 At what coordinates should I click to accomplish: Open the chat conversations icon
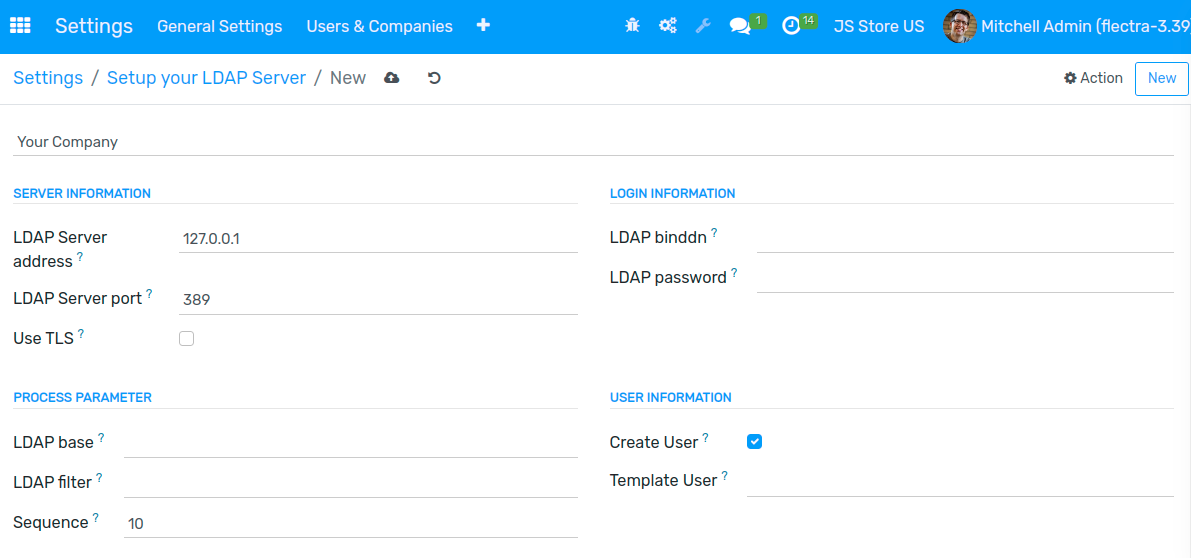click(740, 27)
